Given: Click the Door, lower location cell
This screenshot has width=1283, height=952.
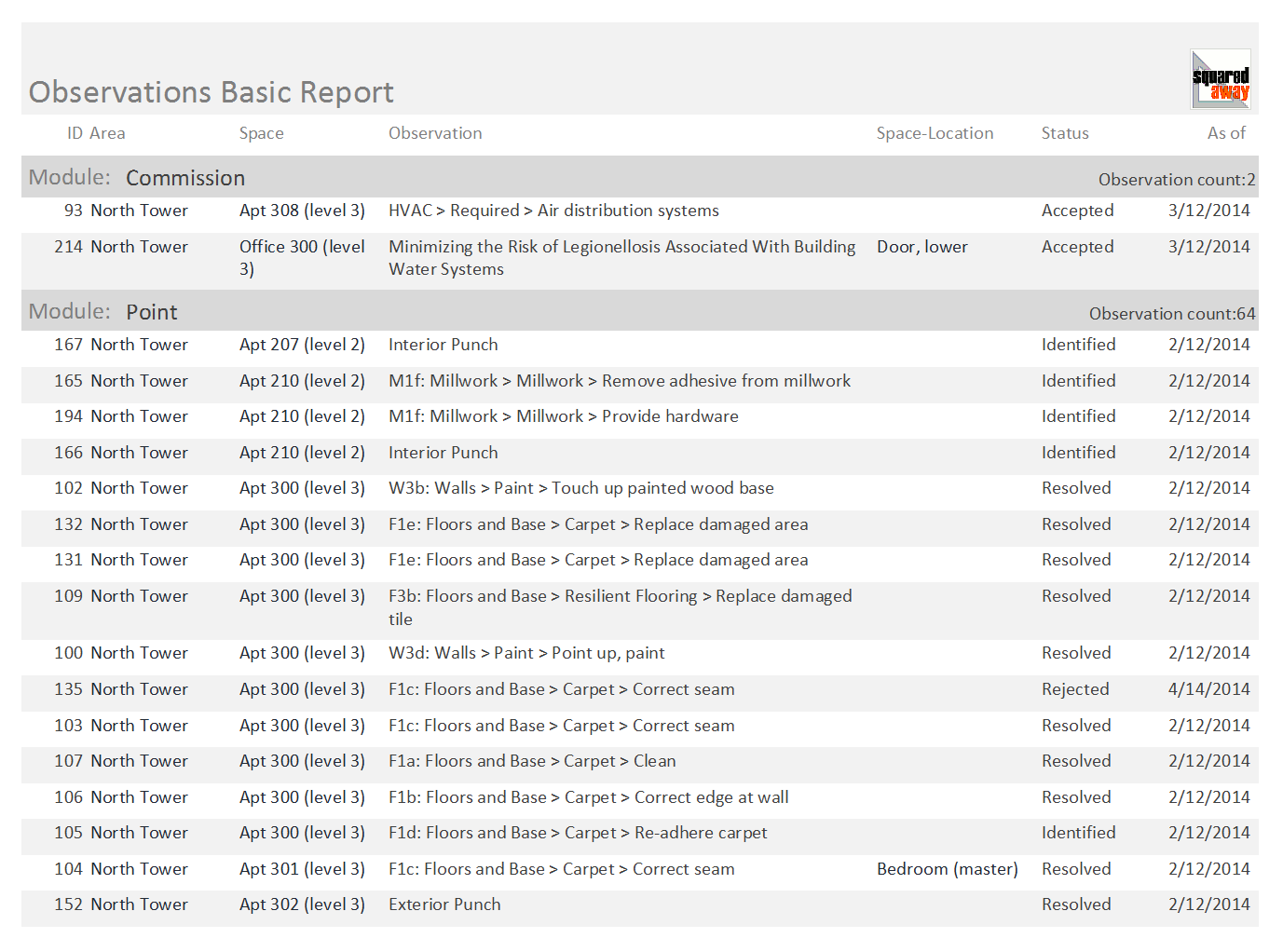Looking at the screenshot, I should pyautogui.click(x=922, y=247).
